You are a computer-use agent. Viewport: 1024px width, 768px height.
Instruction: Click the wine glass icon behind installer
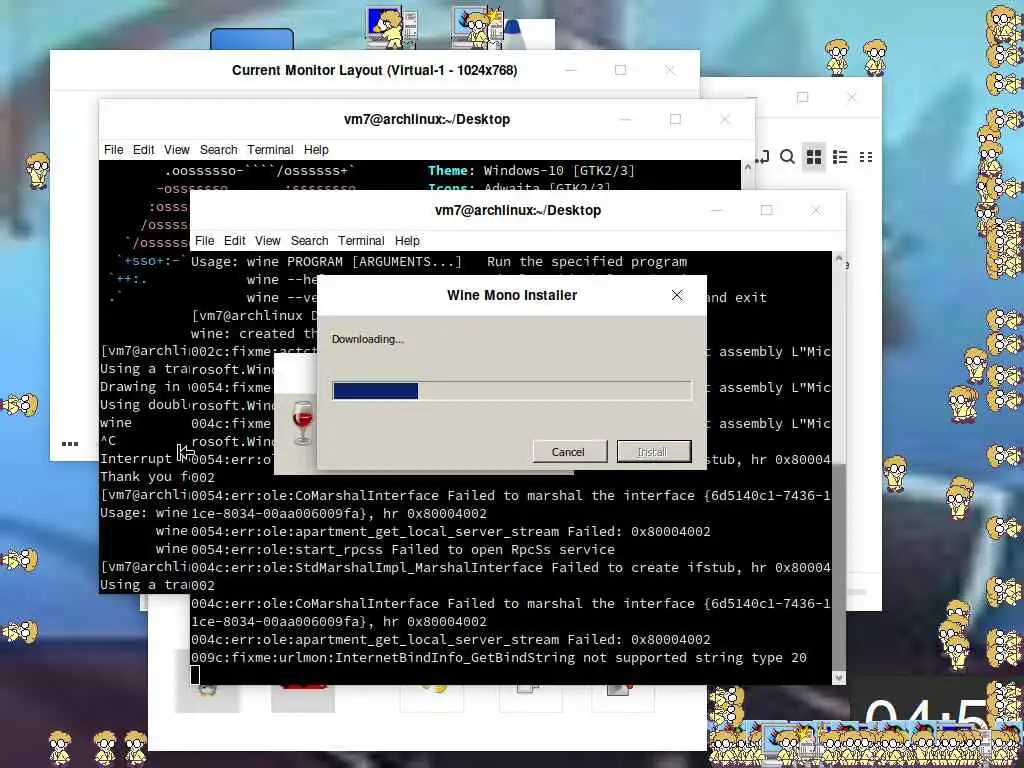[x=302, y=423]
